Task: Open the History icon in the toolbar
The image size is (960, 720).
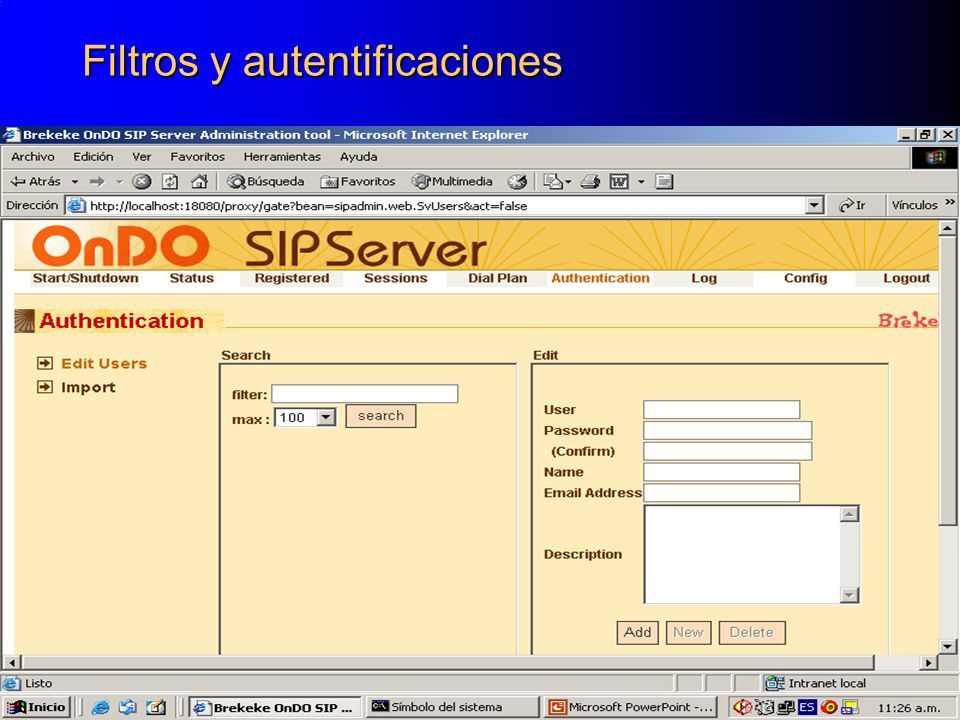Action: 517,181
